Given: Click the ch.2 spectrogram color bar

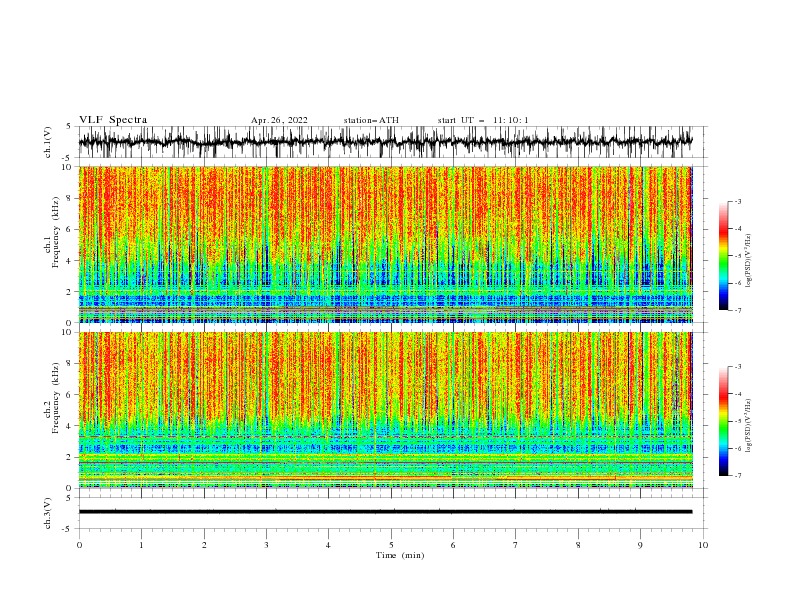Looking at the screenshot, I should coord(723,421).
